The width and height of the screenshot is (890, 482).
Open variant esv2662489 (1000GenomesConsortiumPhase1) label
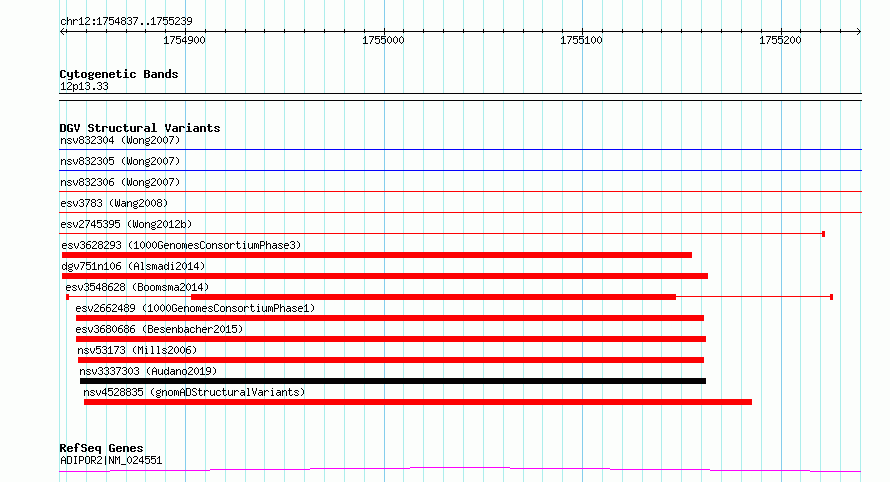tap(195, 308)
